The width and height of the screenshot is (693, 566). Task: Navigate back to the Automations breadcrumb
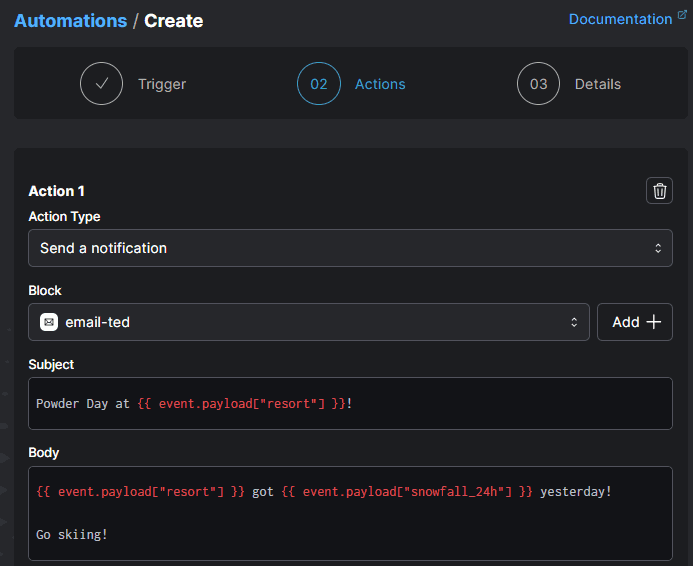tap(70, 21)
